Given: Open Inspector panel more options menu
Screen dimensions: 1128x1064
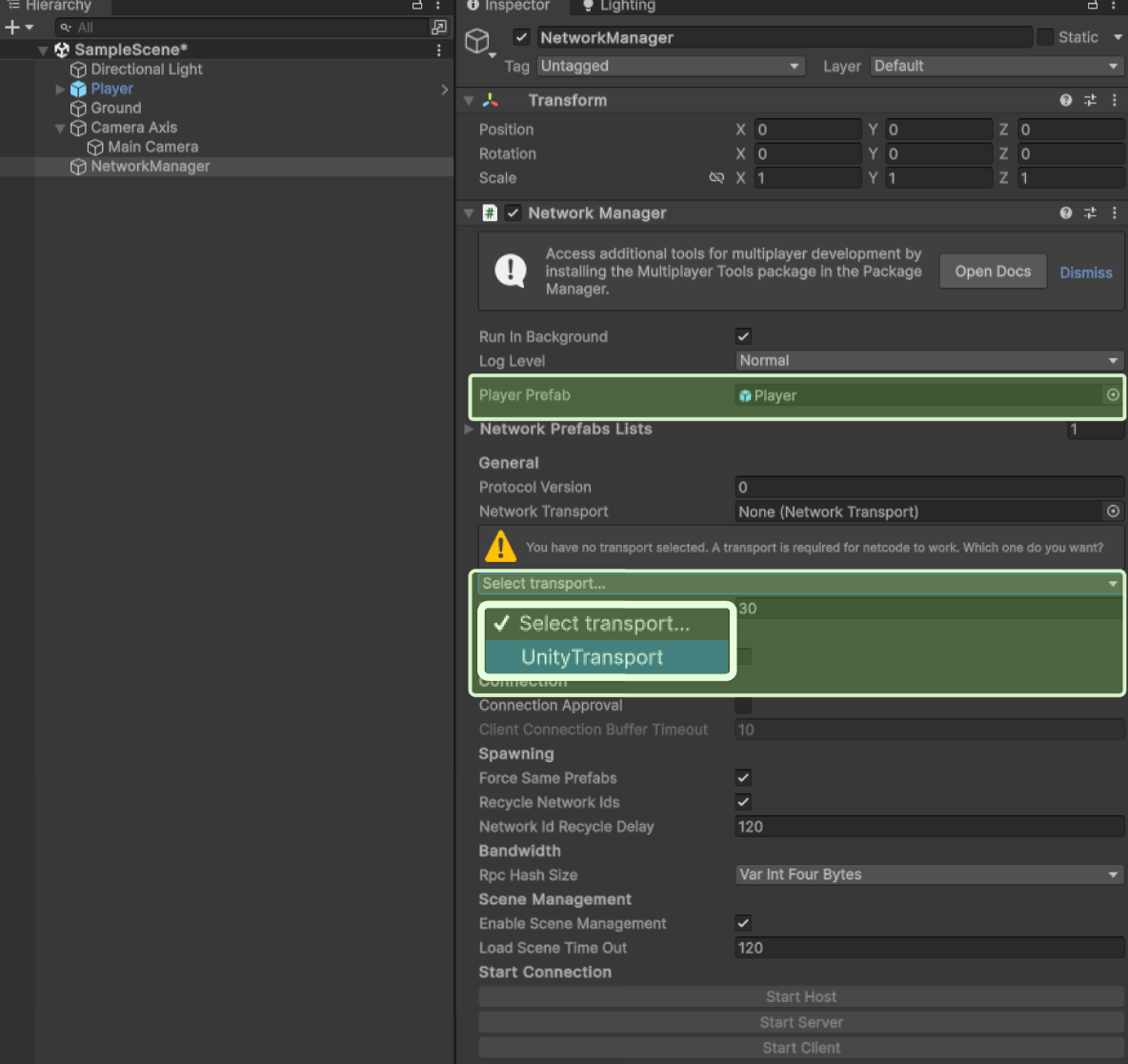Looking at the screenshot, I should [1114, 5].
